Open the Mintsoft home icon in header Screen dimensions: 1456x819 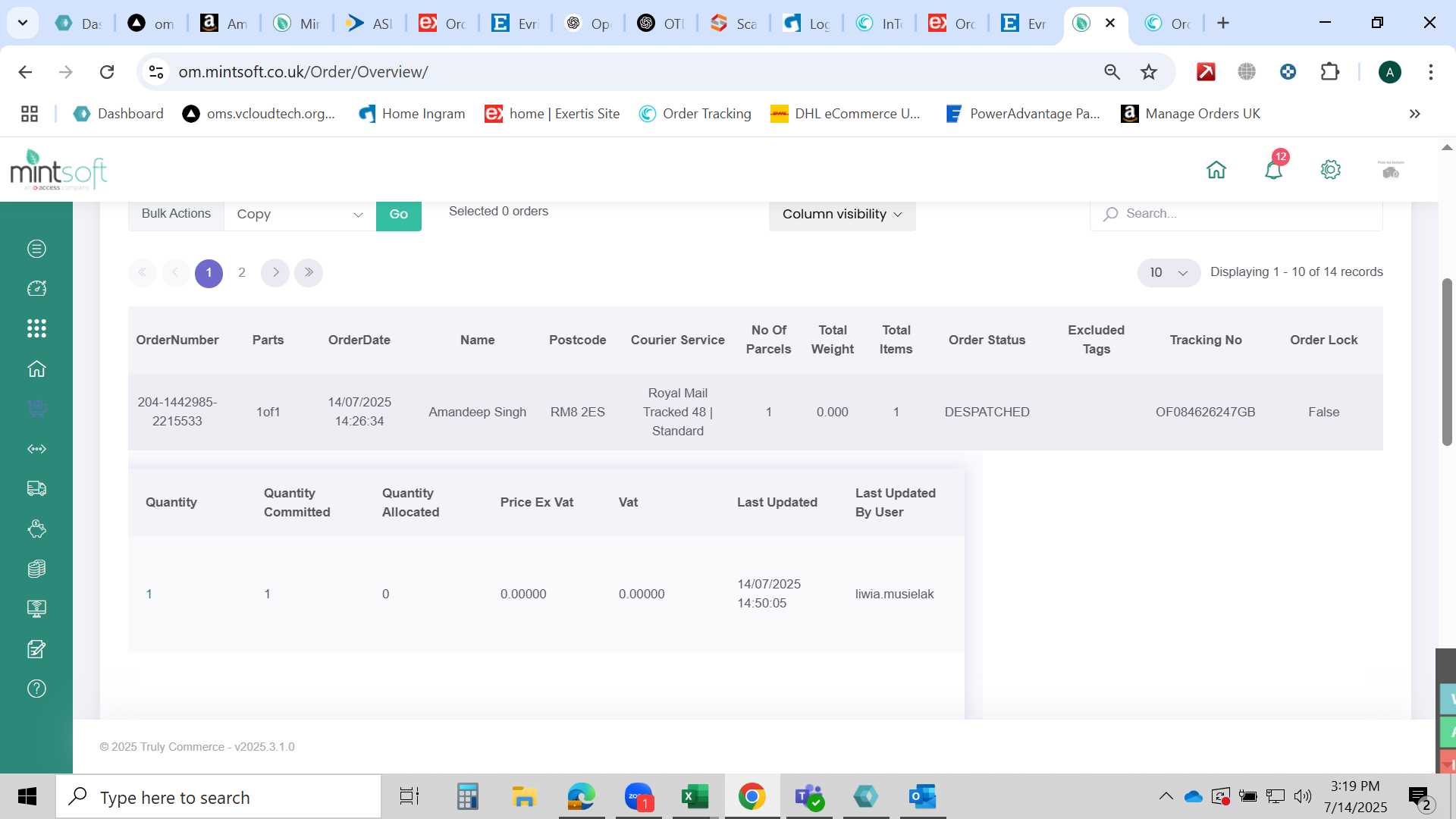tap(1216, 170)
